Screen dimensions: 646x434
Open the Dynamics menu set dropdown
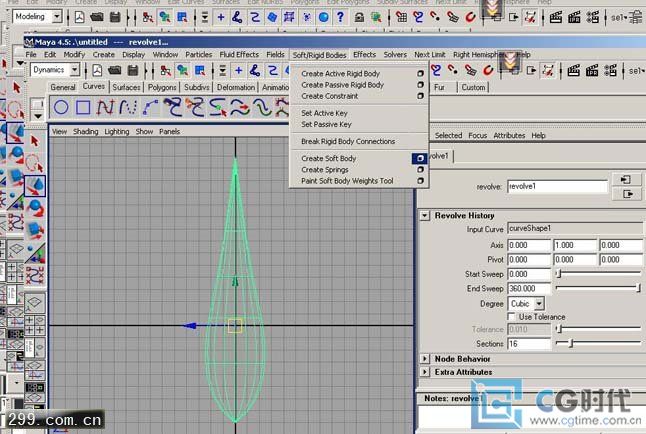click(x=75, y=70)
